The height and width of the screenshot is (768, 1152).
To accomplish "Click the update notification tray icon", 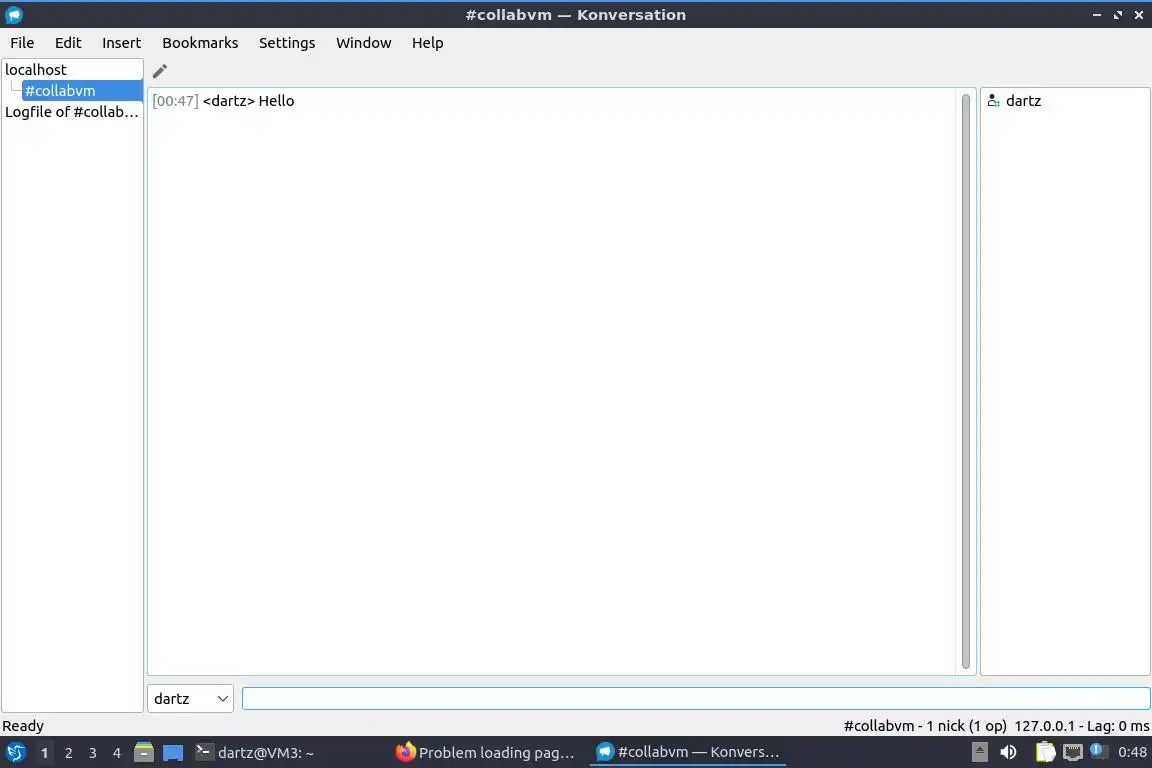I will click(x=1098, y=751).
